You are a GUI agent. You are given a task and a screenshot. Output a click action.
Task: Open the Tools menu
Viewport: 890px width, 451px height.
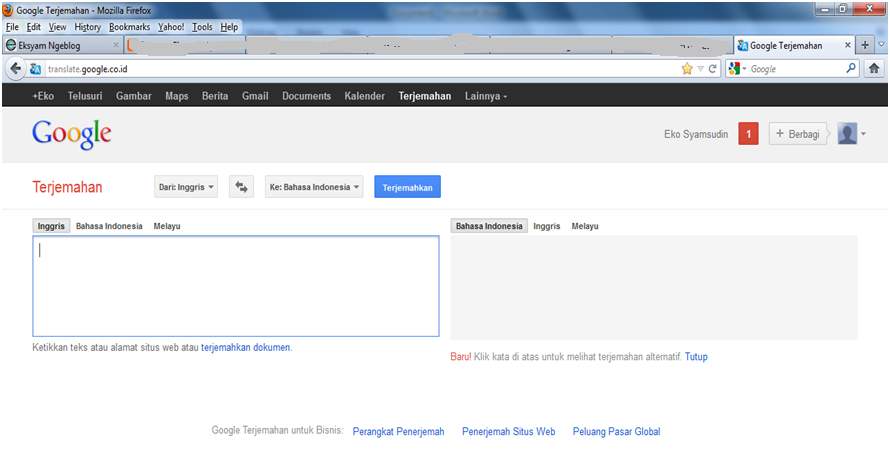[202, 27]
